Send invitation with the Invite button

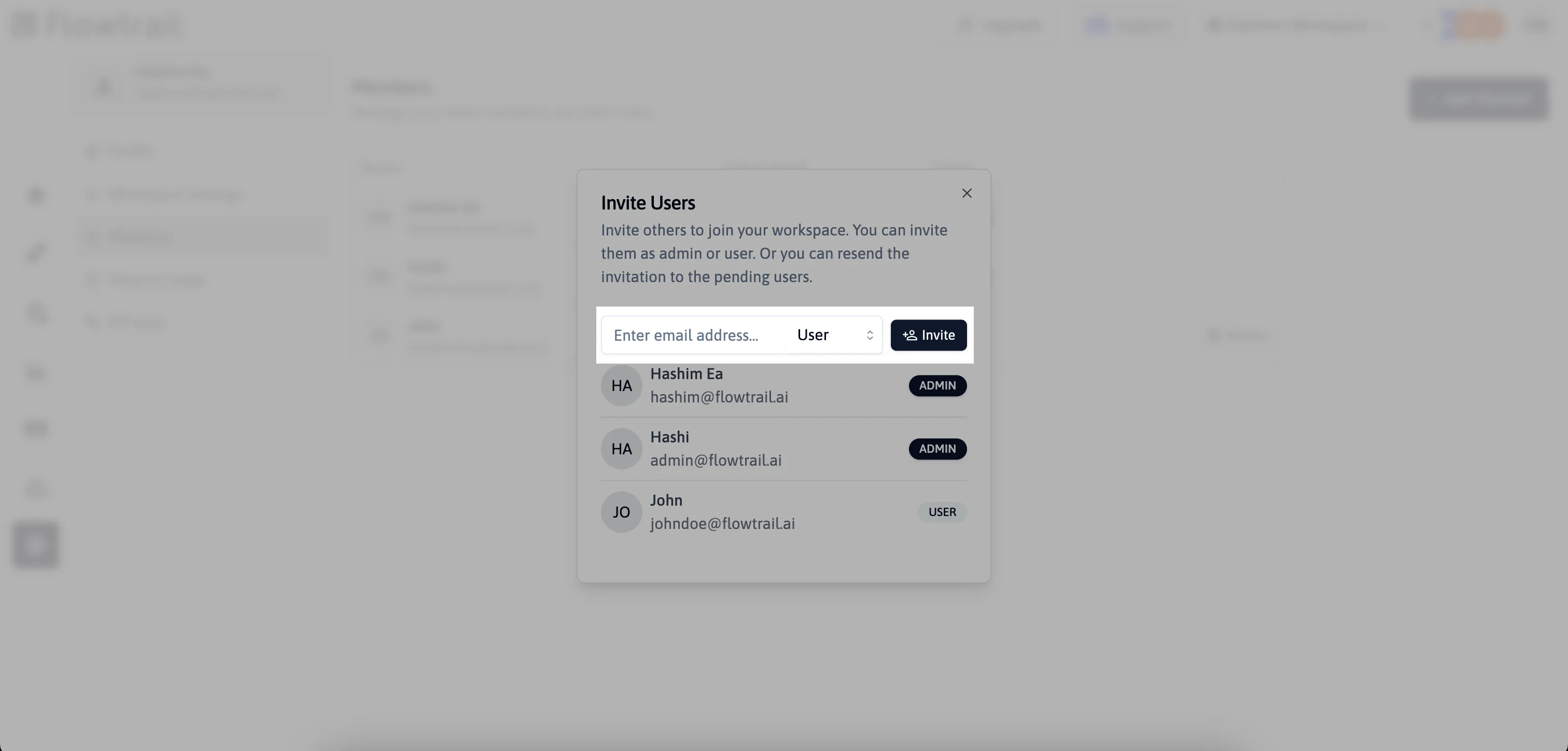(928, 335)
